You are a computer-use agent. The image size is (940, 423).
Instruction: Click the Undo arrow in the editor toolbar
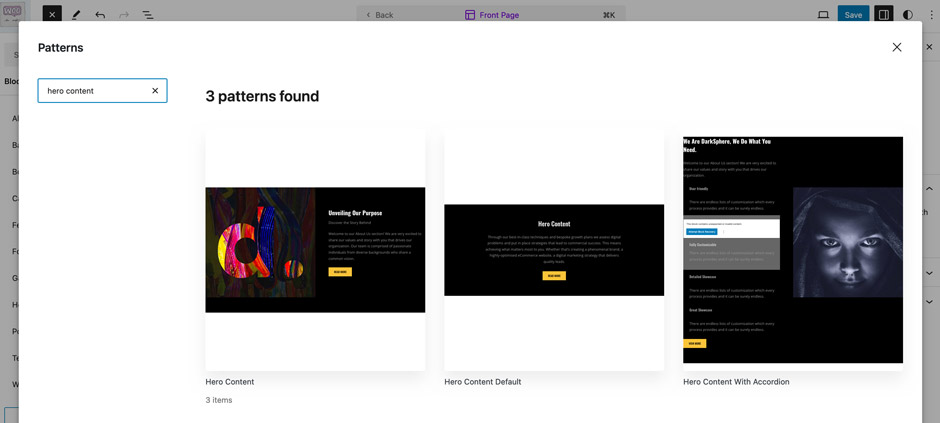point(100,15)
